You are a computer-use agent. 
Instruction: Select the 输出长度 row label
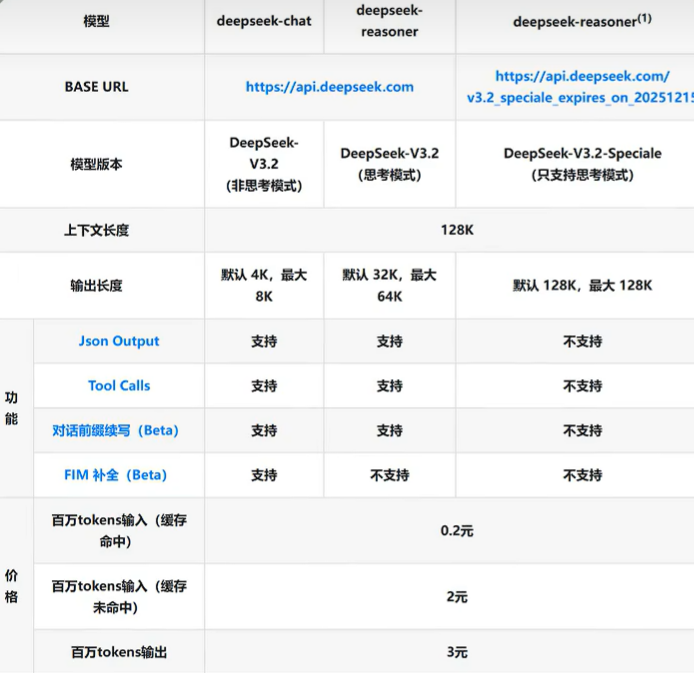pos(96,285)
